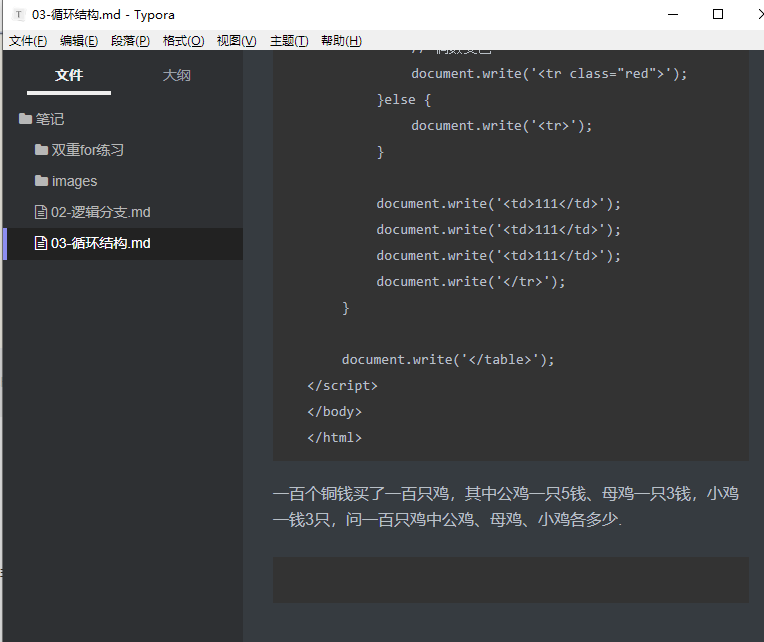Image resolution: width=764 pixels, height=642 pixels.
Task: Expand the images folder entry
Action: coord(75,181)
